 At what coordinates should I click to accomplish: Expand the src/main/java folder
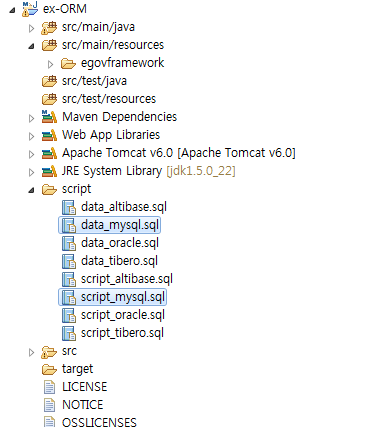point(31,28)
